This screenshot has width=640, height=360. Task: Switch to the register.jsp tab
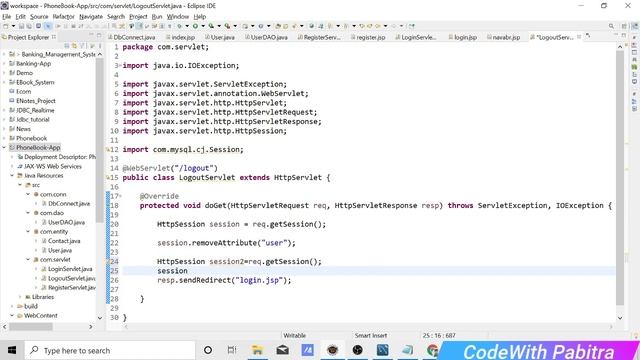(368, 37)
